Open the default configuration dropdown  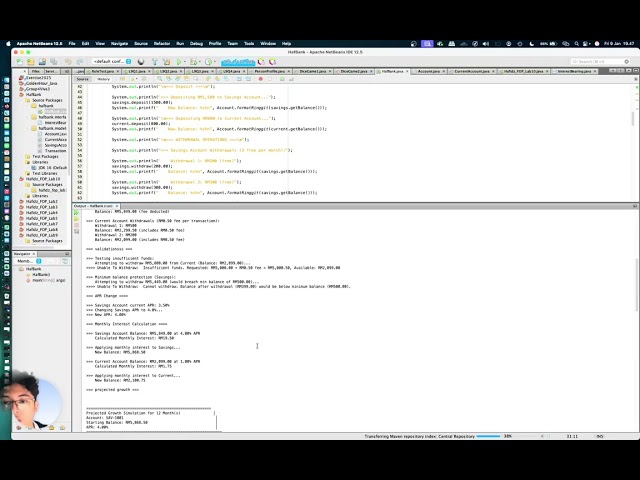click(x=111, y=62)
